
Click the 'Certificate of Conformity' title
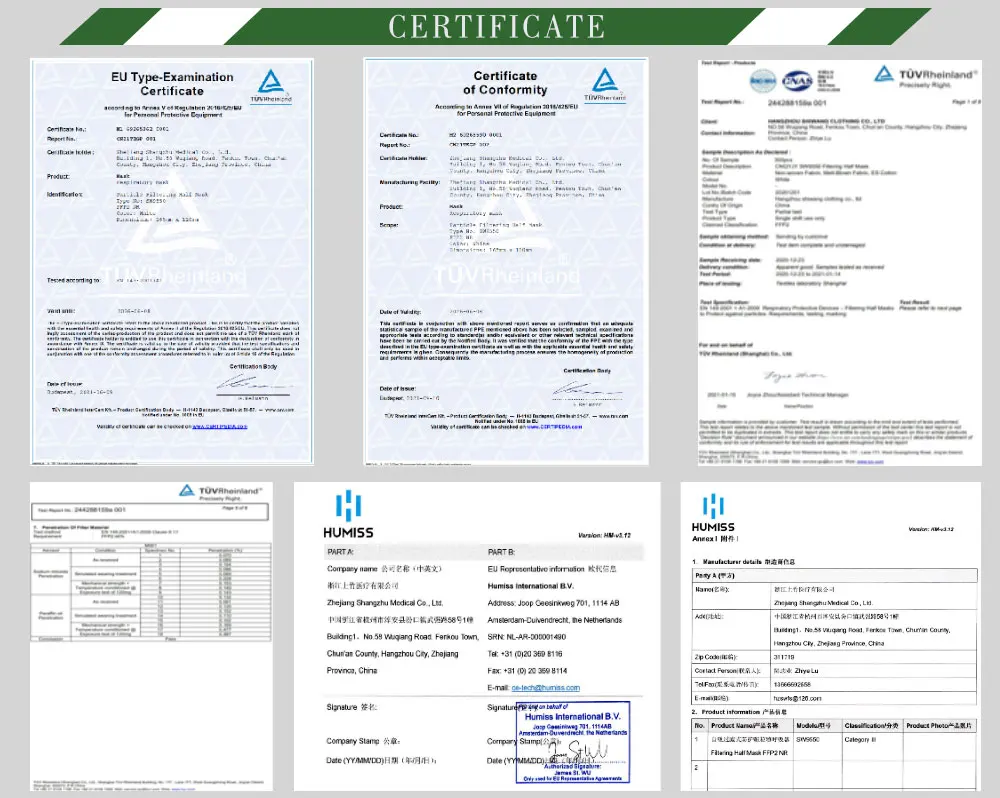click(505, 83)
